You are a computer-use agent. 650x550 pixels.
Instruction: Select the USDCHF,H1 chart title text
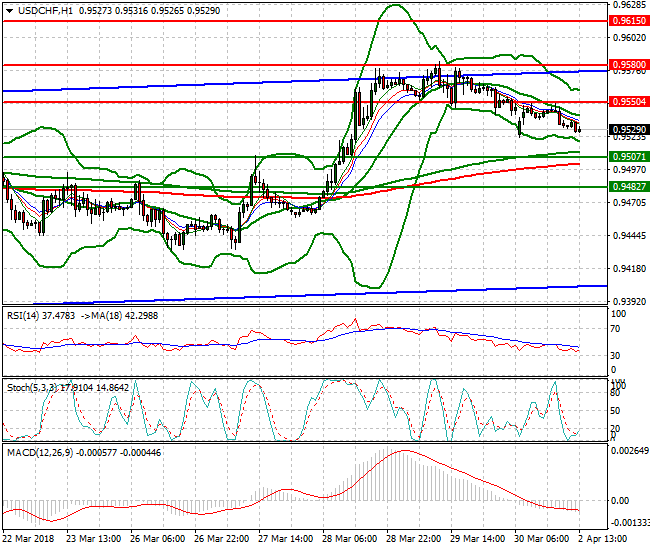coord(45,11)
